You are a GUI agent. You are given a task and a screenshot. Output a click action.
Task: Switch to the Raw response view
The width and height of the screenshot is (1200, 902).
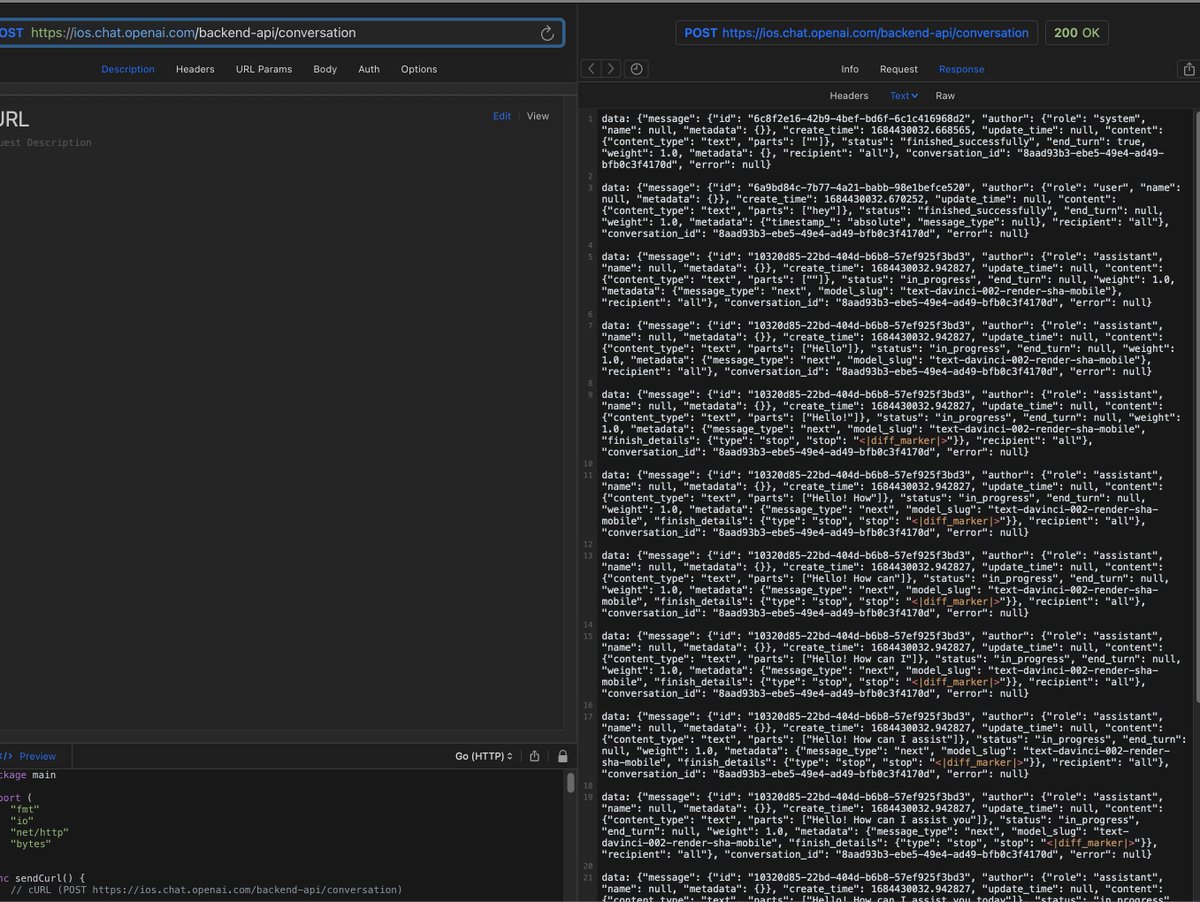click(x=945, y=96)
